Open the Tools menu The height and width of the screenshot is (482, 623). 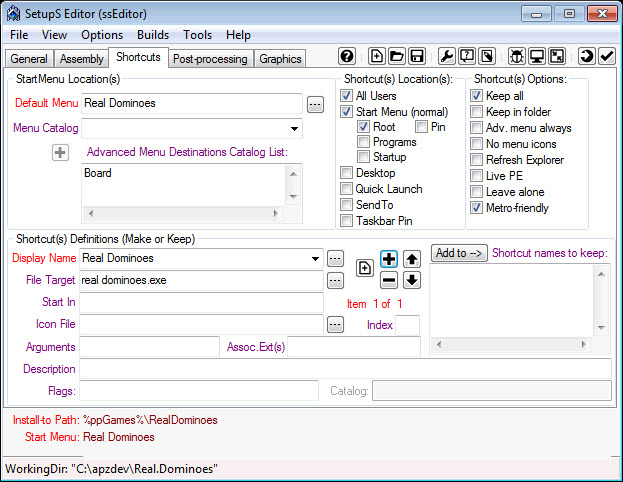[197, 35]
